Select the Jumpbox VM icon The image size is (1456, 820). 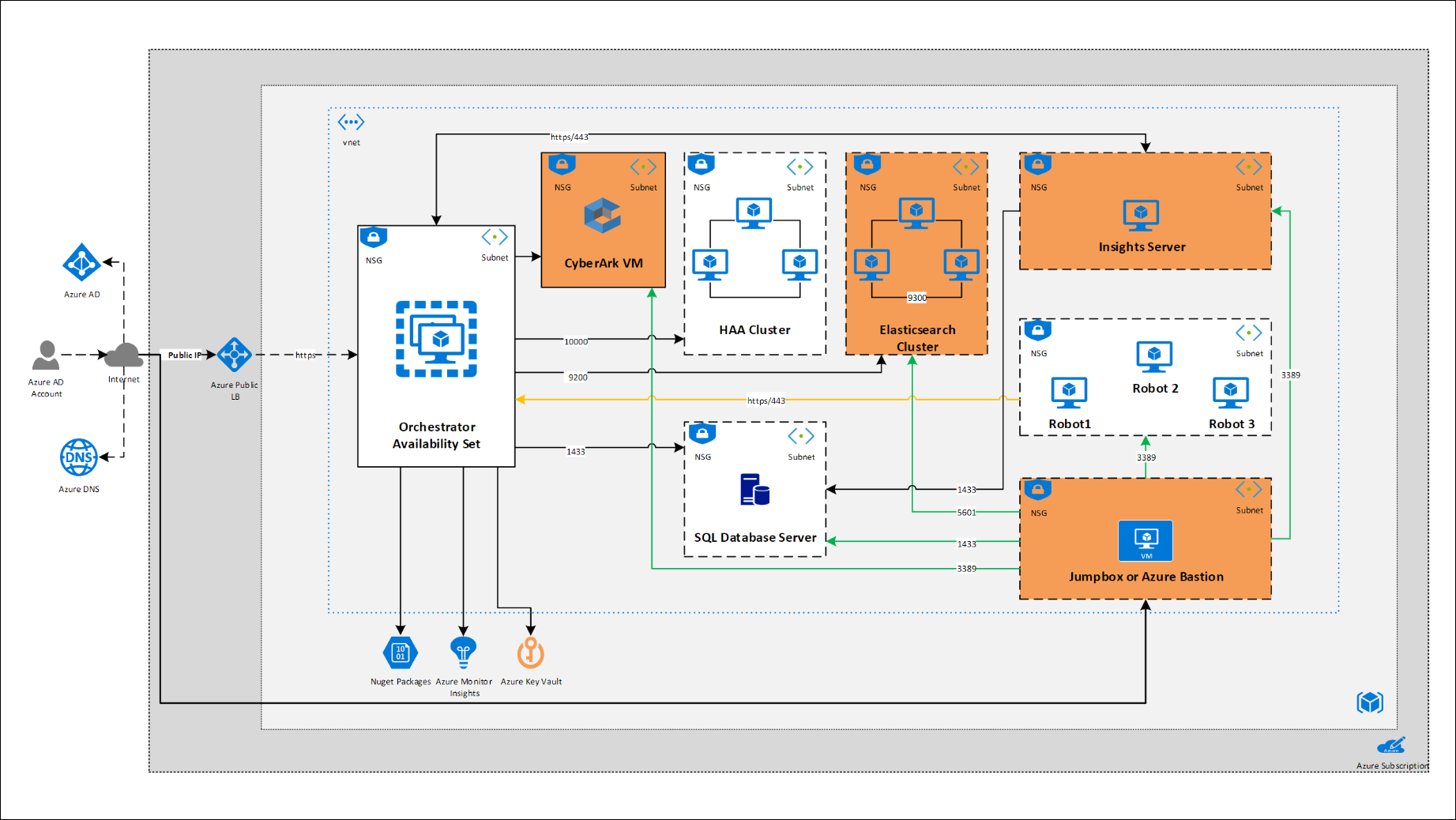tap(1146, 540)
